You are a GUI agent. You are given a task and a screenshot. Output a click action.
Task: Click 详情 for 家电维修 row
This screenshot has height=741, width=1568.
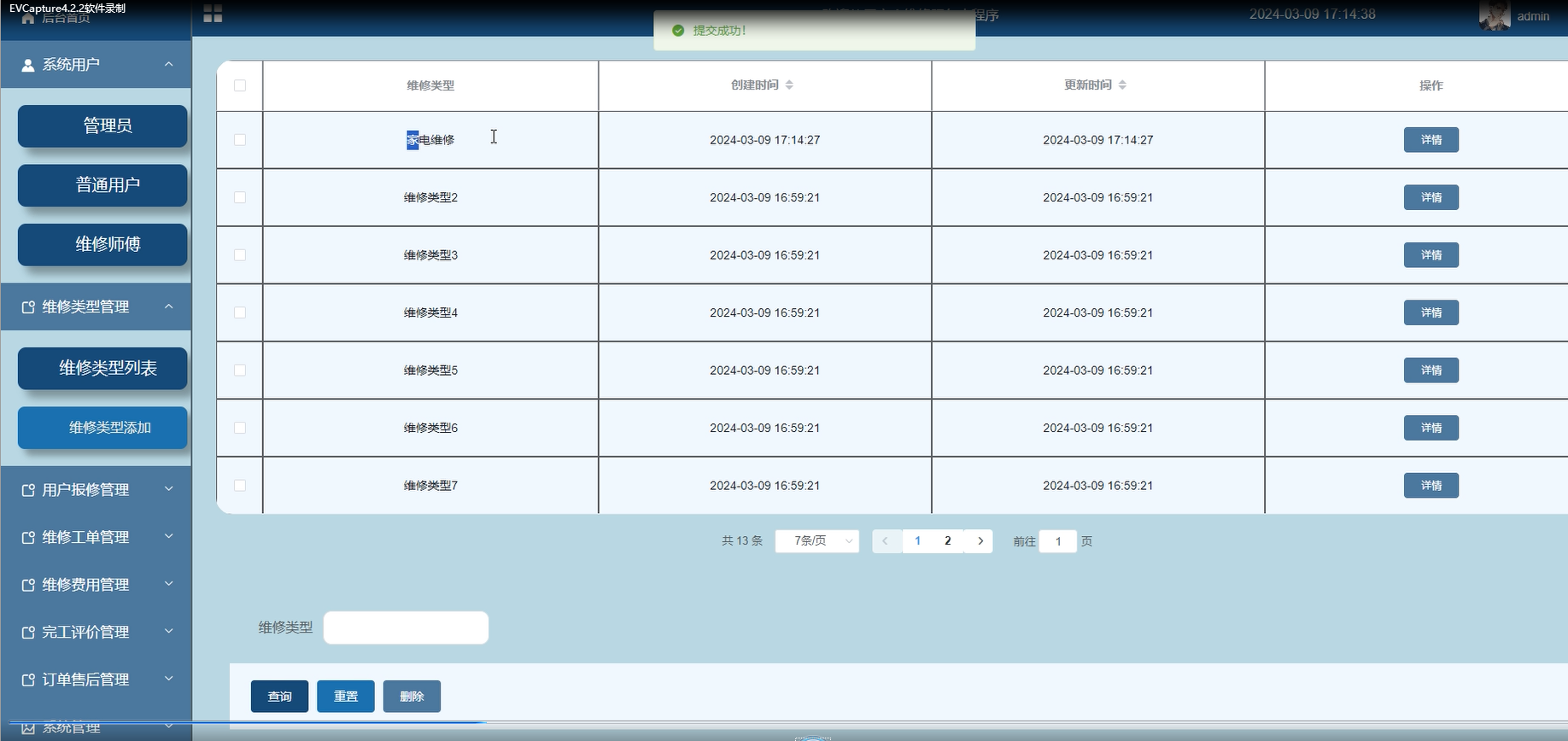coord(1431,140)
